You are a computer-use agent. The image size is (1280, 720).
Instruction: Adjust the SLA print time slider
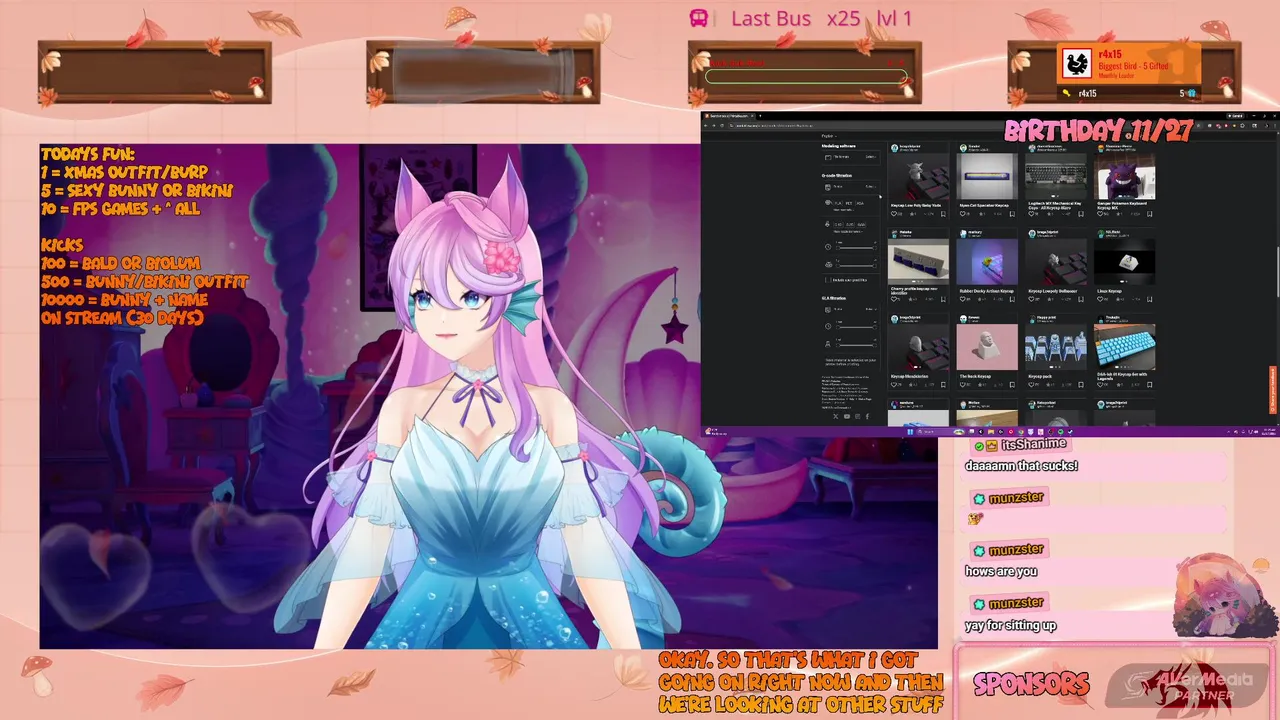point(856,327)
